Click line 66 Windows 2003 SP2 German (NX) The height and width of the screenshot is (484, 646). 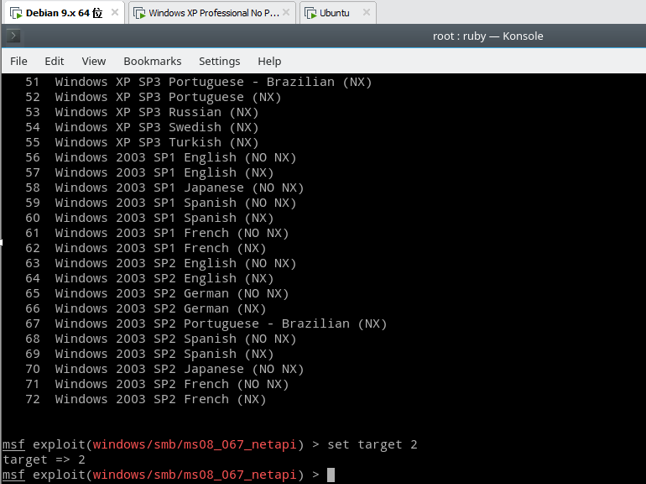pyautogui.click(x=146, y=309)
